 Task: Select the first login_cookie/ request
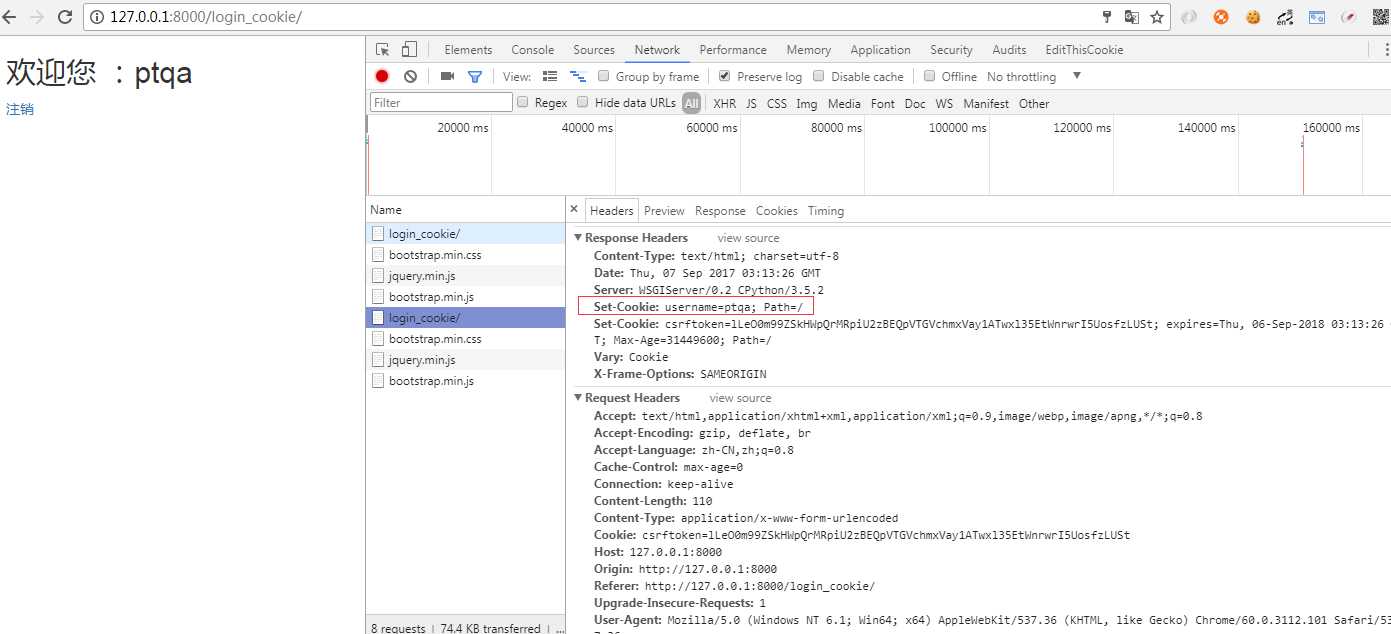tap(466, 233)
